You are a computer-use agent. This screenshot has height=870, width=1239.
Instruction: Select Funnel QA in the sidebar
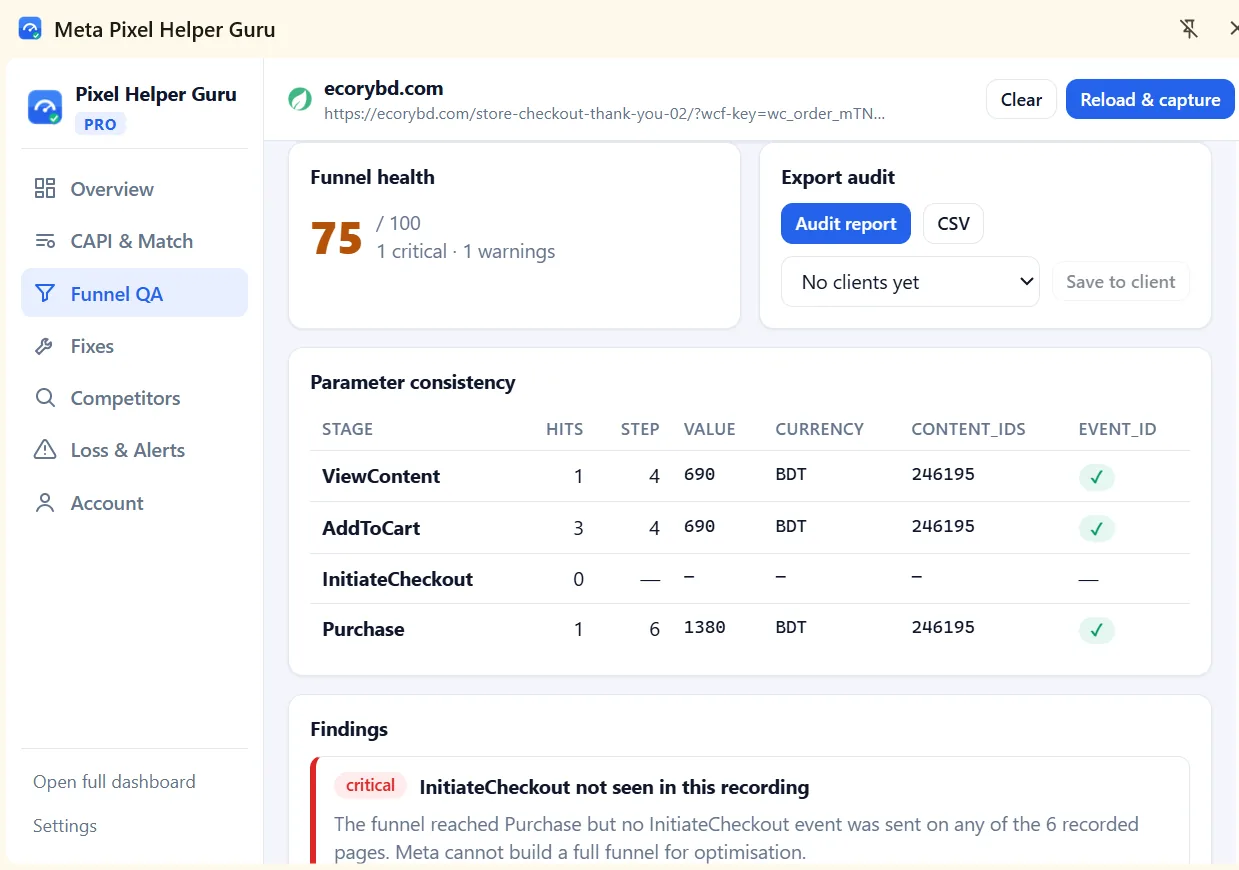(134, 293)
